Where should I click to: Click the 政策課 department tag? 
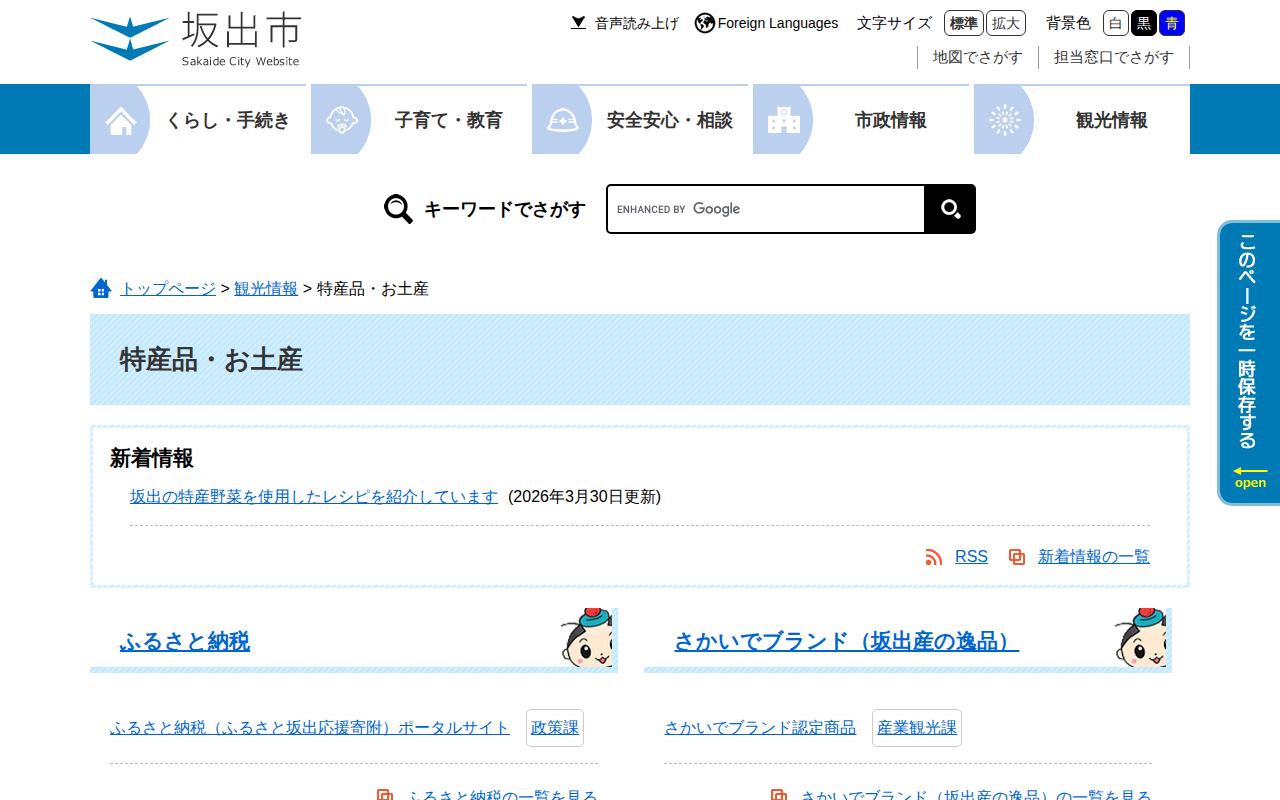point(555,728)
